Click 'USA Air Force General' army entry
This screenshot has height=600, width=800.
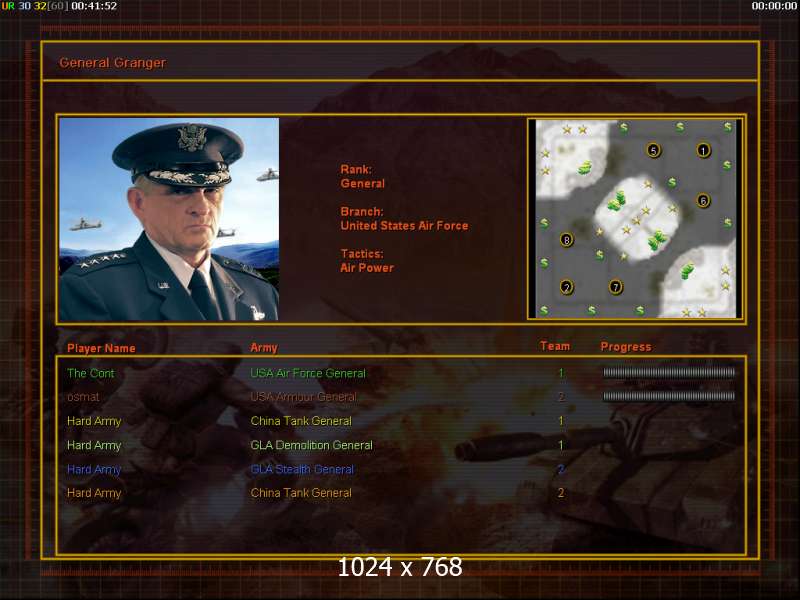tap(308, 373)
